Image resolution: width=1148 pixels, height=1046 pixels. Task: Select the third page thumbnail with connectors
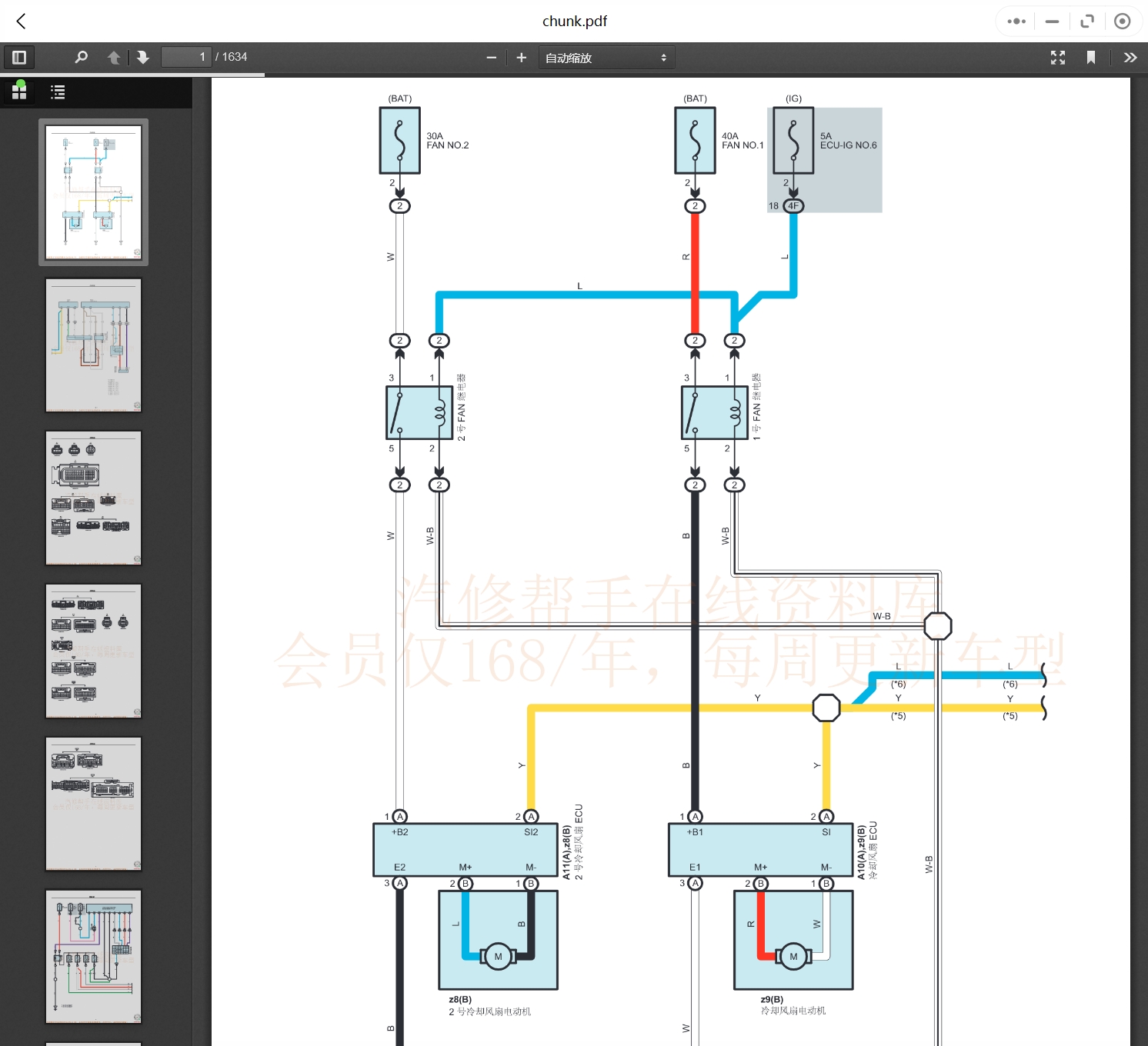tap(93, 498)
